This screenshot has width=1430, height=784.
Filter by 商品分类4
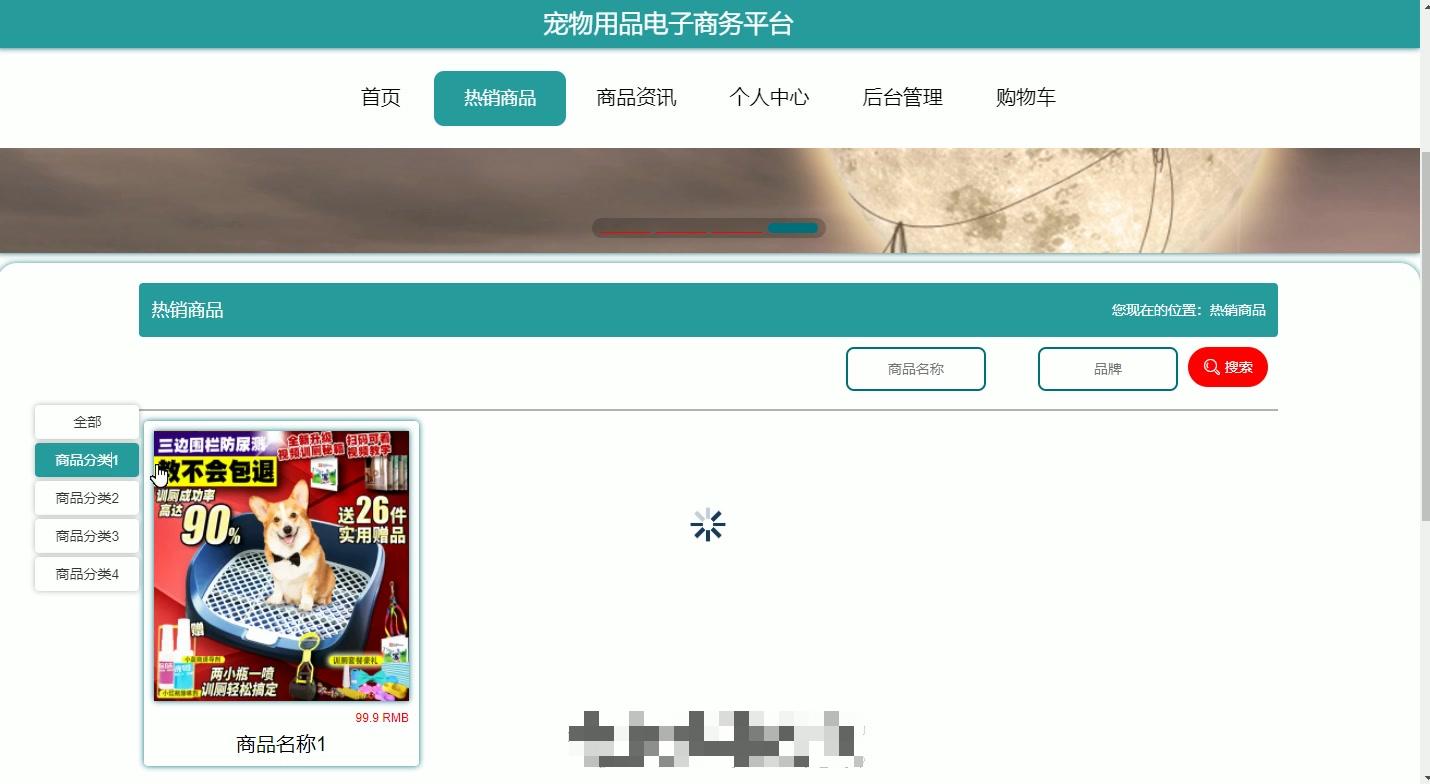[x=87, y=574]
